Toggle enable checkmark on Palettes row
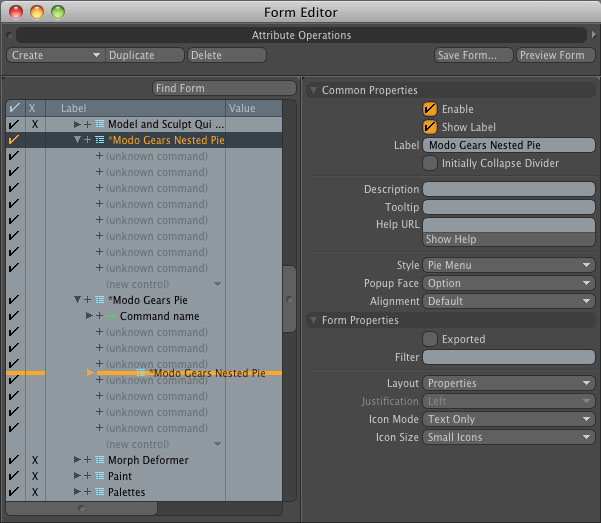This screenshot has width=601, height=523. 14,492
